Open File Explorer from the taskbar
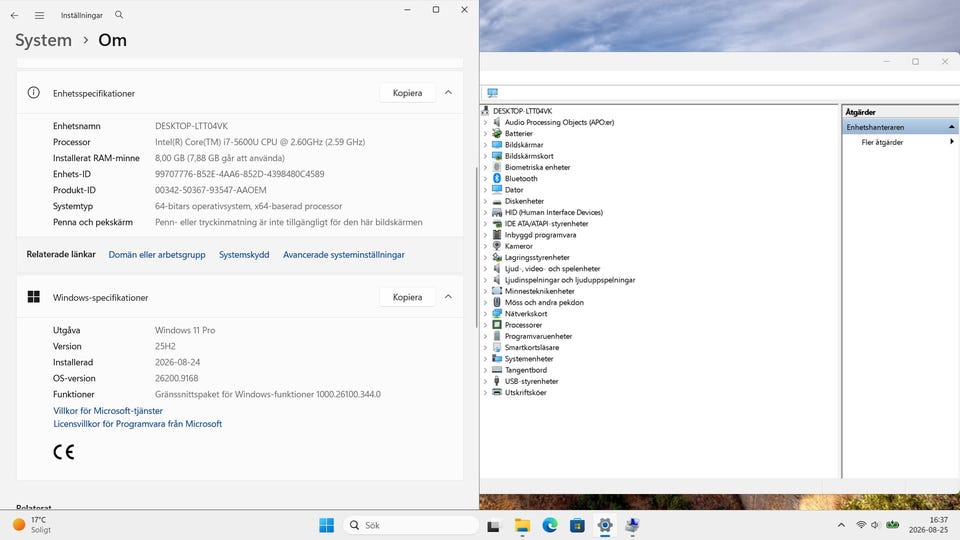Screen dimensions: 960x540 coord(522,525)
